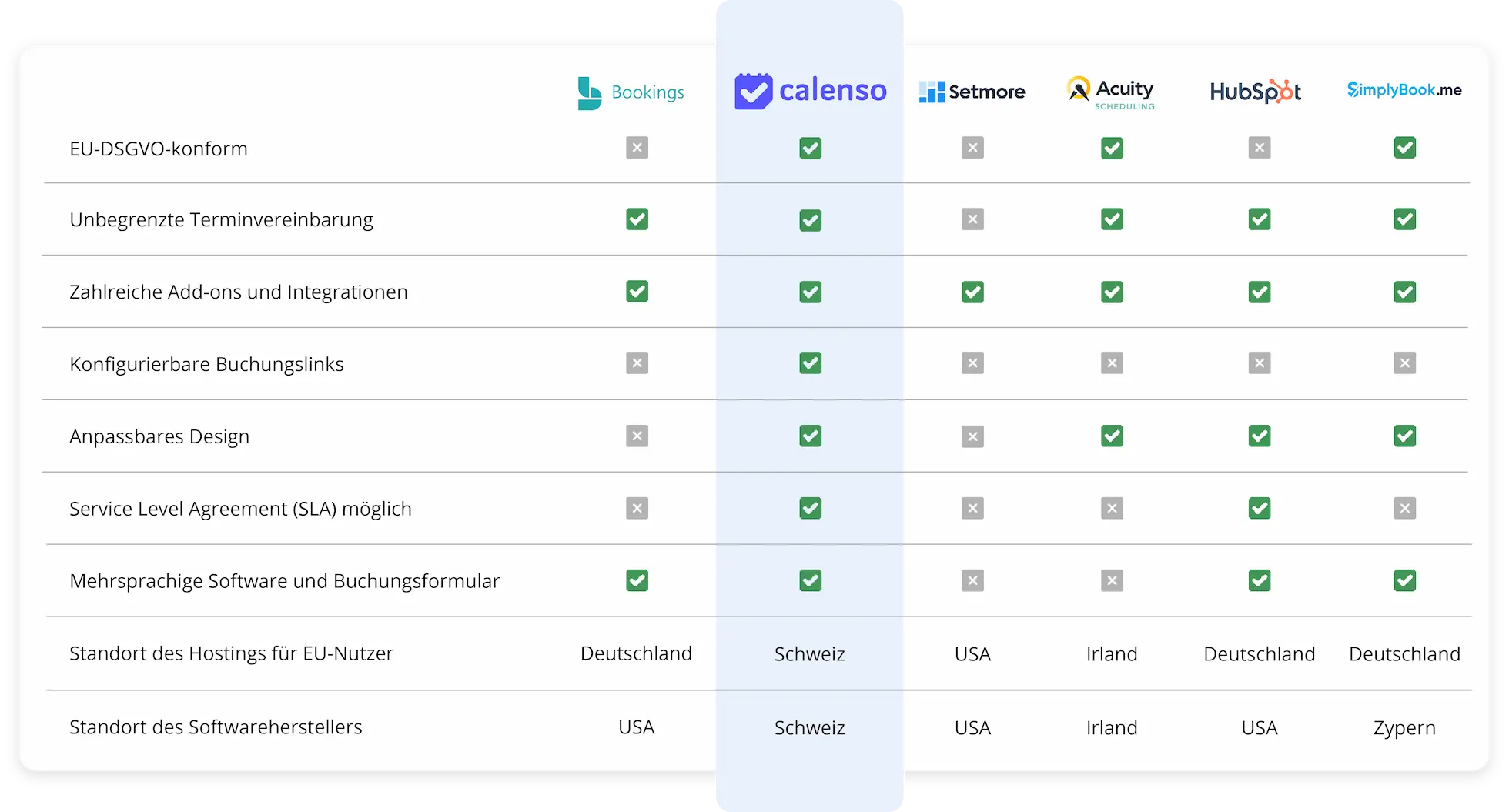1509x812 pixels.
Task: Click Bookings cross mark for Anpassbares Design
Action: [x=637, y=436]
